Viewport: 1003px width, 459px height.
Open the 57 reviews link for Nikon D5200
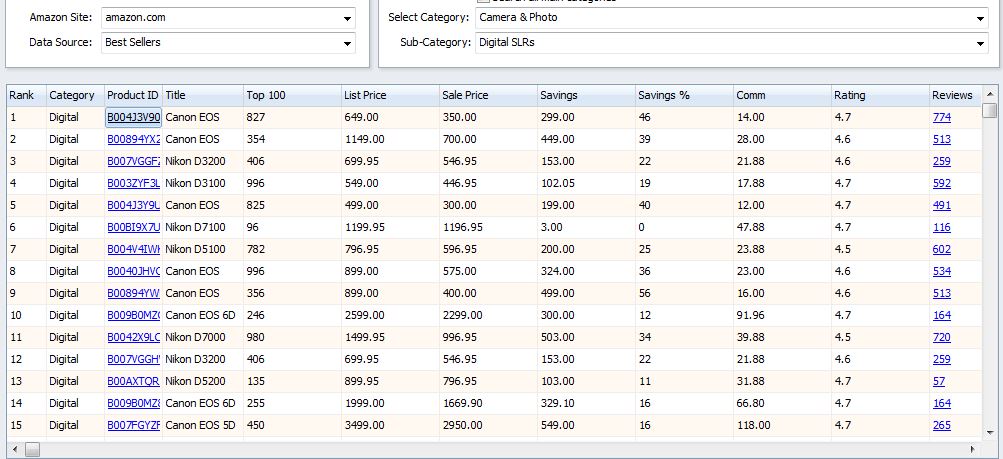pos(938,381)
